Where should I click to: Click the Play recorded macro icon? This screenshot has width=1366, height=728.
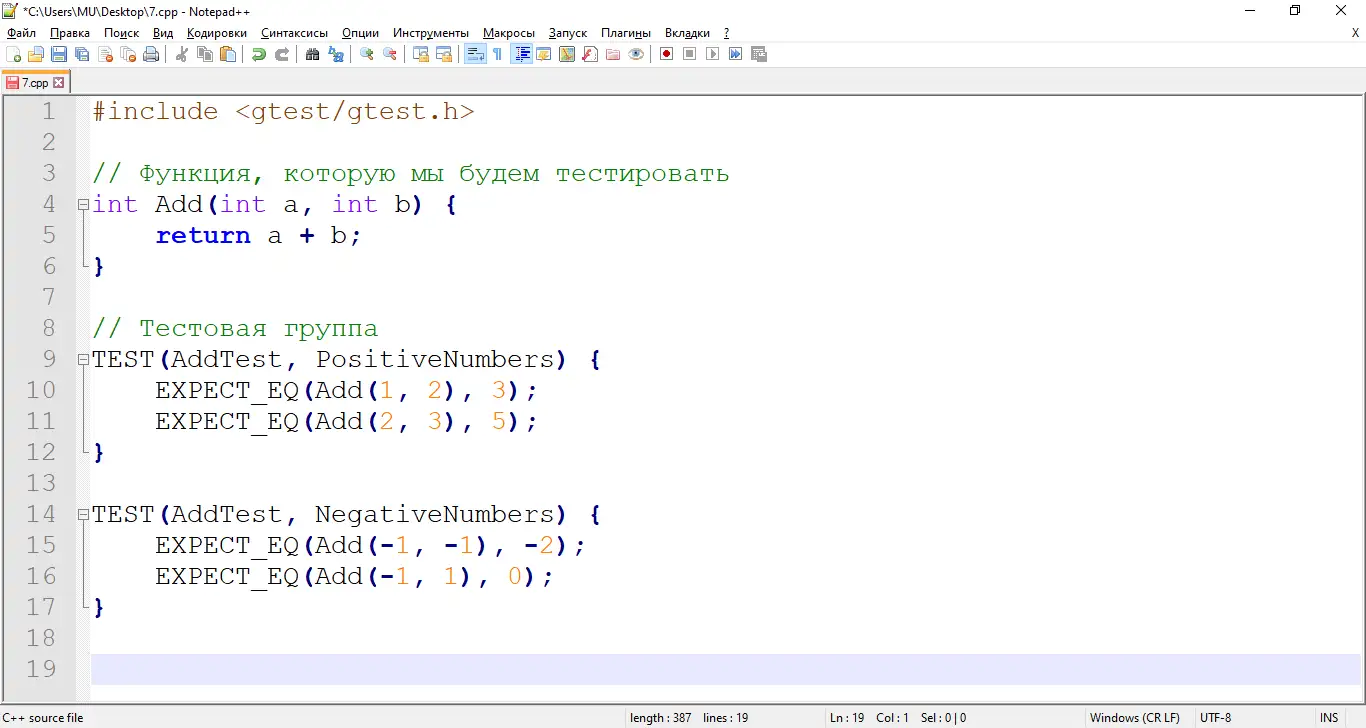point(713,54)
